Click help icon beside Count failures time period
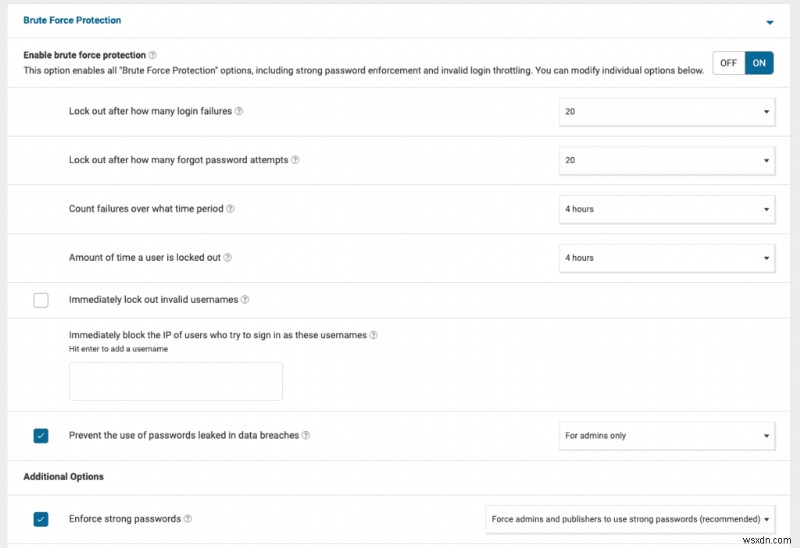The image size is (800, 548). pos(230,209)
